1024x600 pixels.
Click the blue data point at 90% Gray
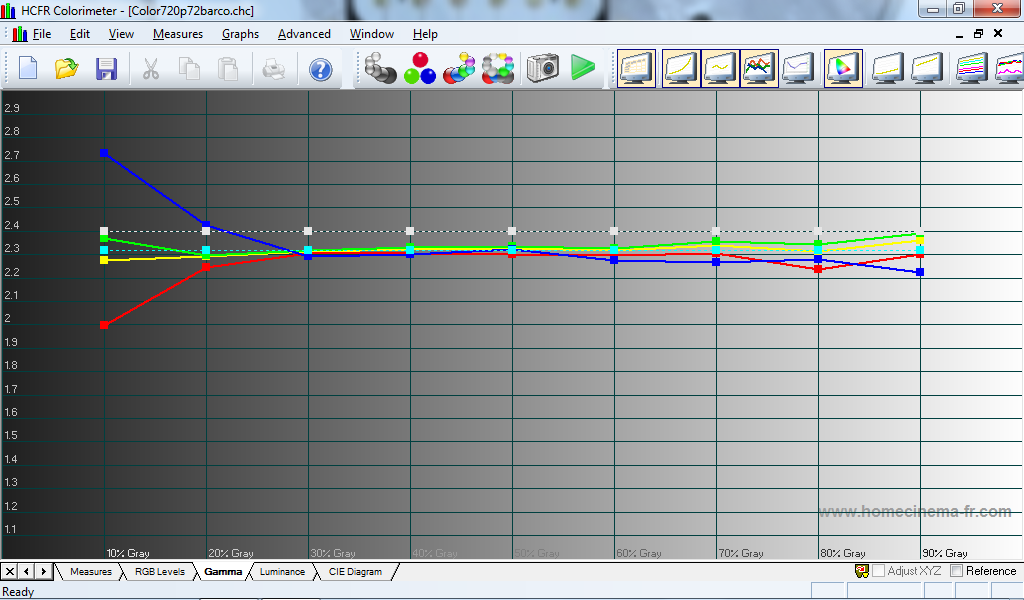920,272
